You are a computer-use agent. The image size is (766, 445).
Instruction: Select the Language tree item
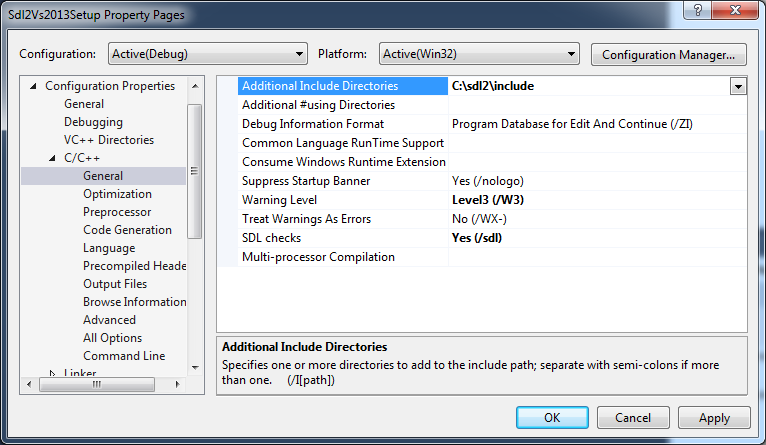pos(109,248)
